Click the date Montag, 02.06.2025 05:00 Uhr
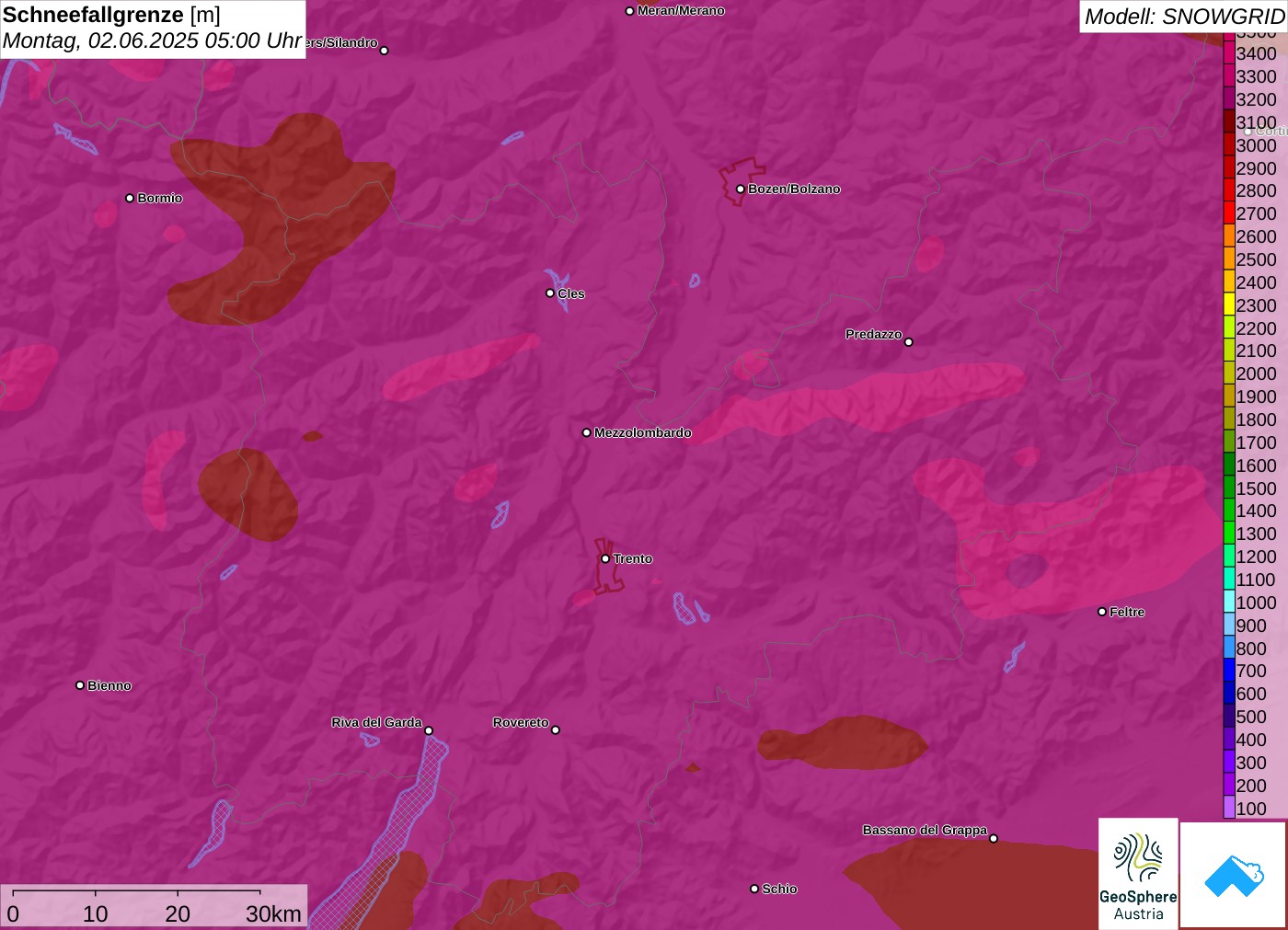The height and width of the screenshot is (930, 1288). click(x=153, y=41)
